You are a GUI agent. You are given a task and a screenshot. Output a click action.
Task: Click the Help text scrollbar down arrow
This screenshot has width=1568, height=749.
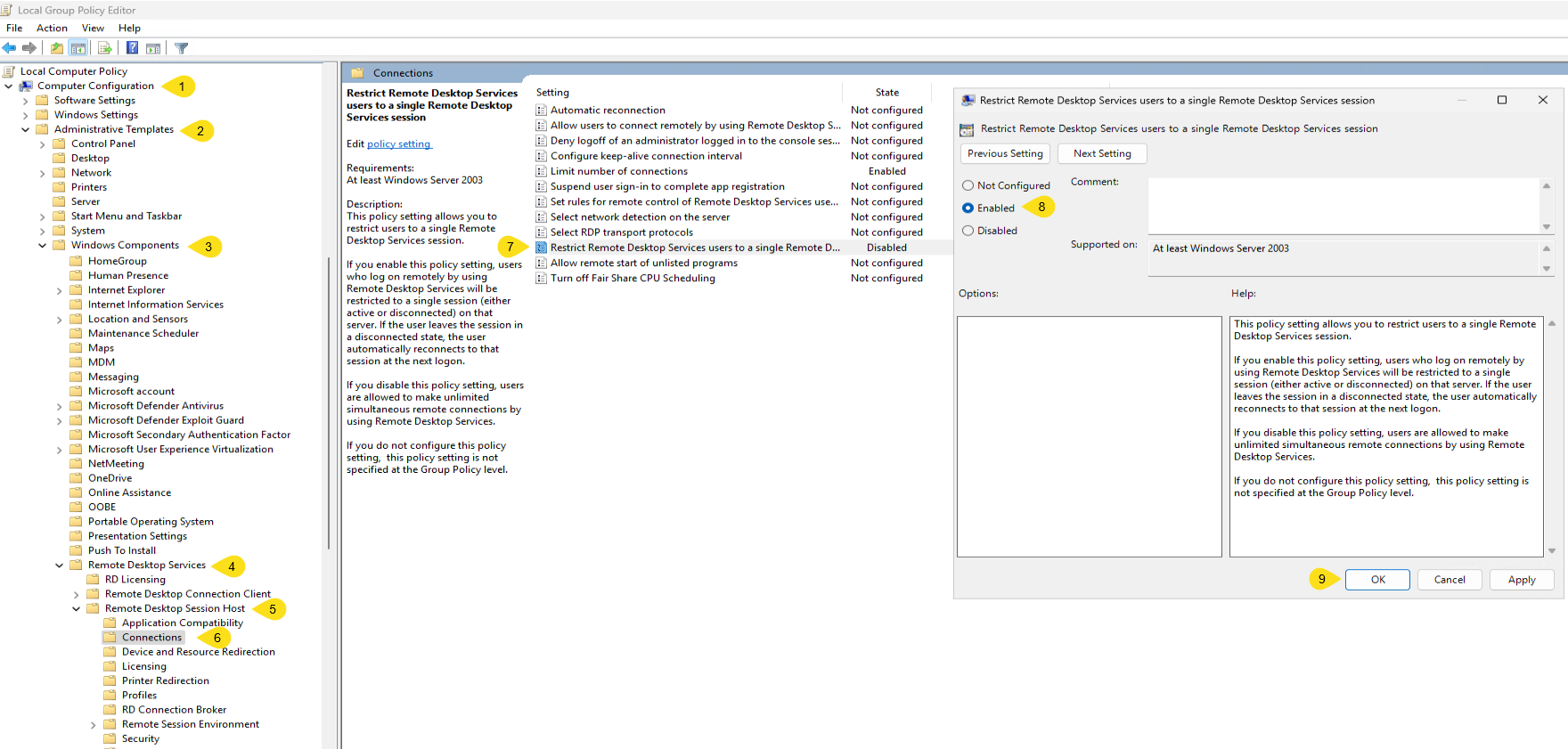point(1552,551)
